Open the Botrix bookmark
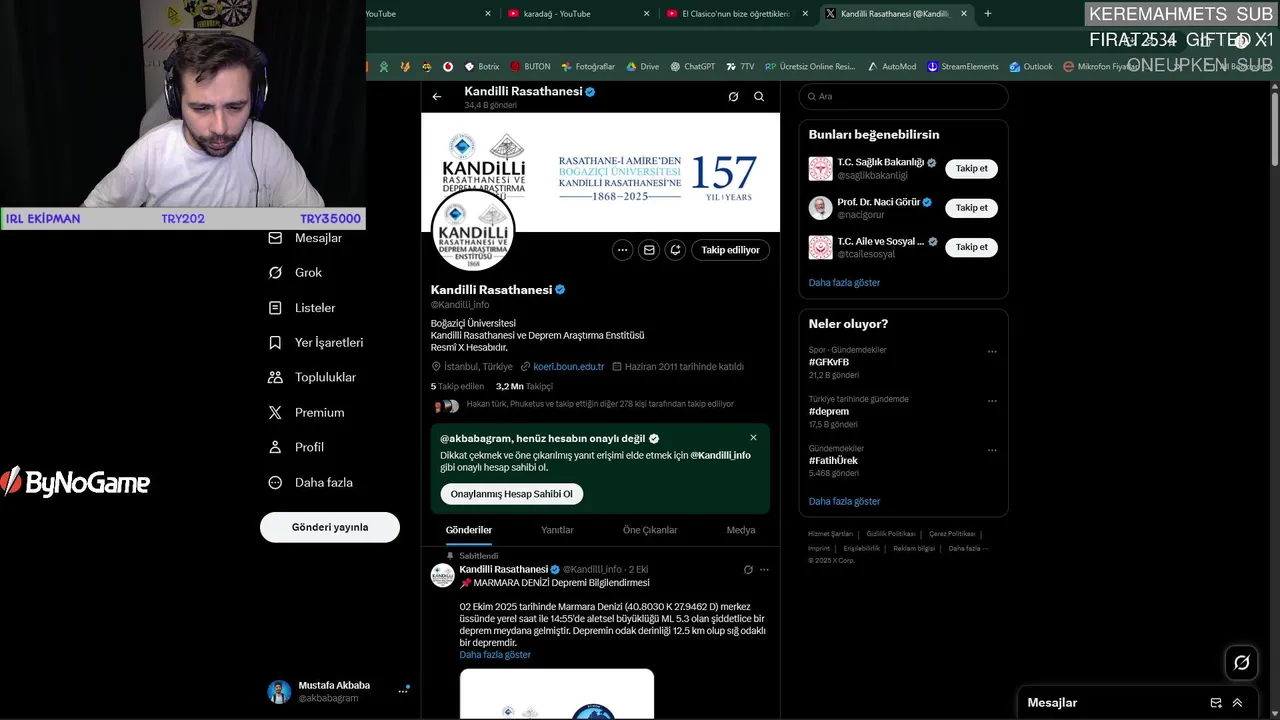1280x720 pixels. tap(481, 67)
